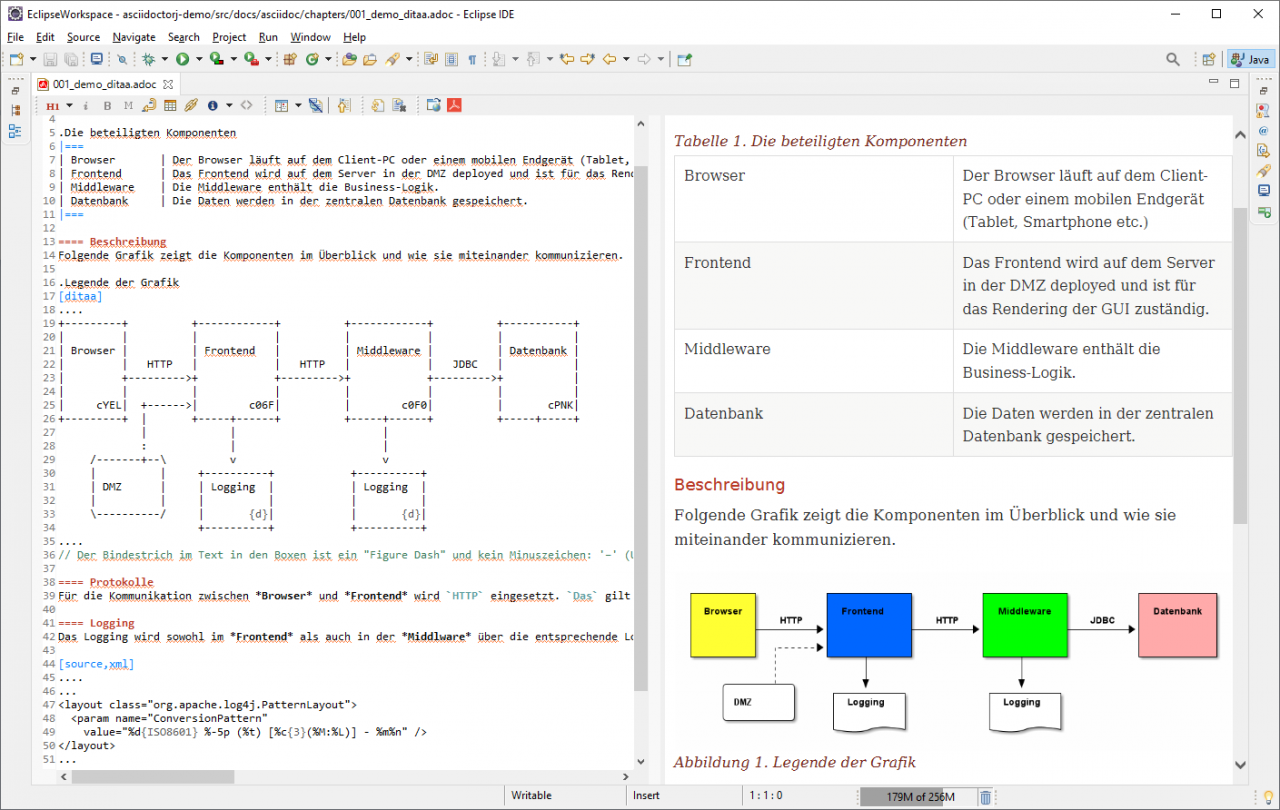The height and width of the screenshot is (810, 1280).
Task: Open preview in external browser icon
Action: (434, 105)
